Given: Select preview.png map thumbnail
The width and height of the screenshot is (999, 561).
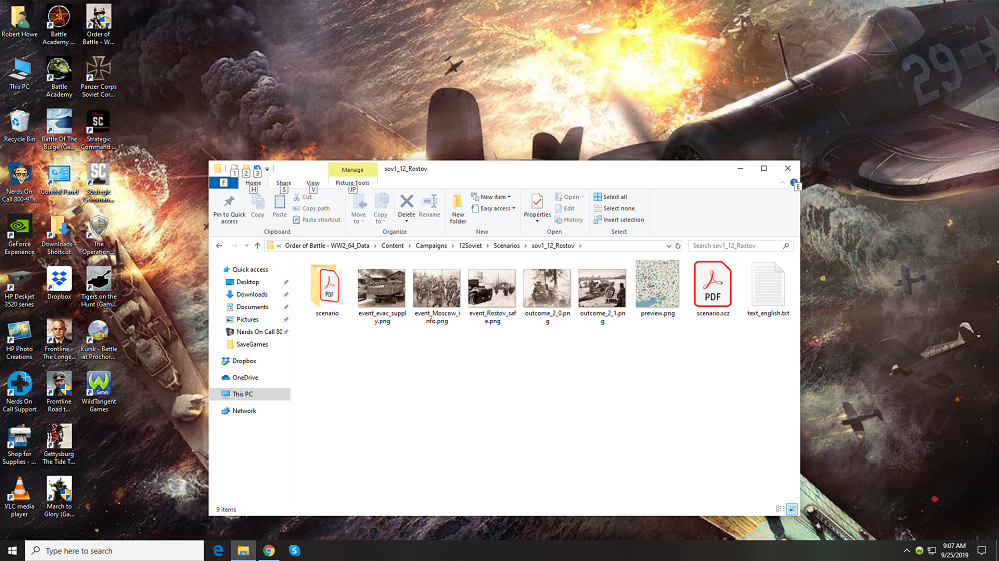Looking at the screenshot, I should (x=658, y=284).
